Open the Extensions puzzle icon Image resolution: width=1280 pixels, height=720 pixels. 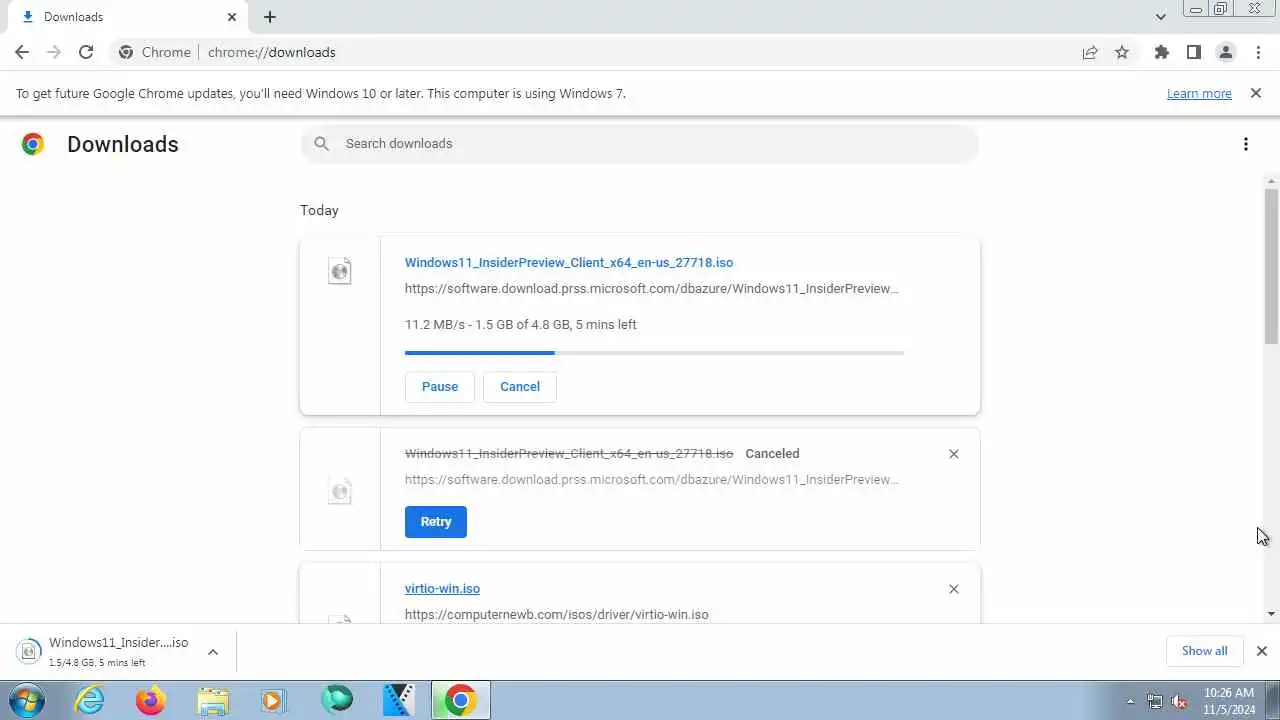tap(1161, 52)
